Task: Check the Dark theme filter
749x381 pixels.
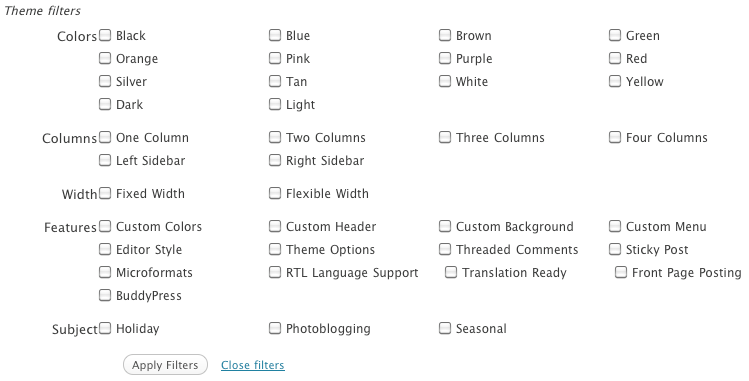Action: click(x=105, y=104)
